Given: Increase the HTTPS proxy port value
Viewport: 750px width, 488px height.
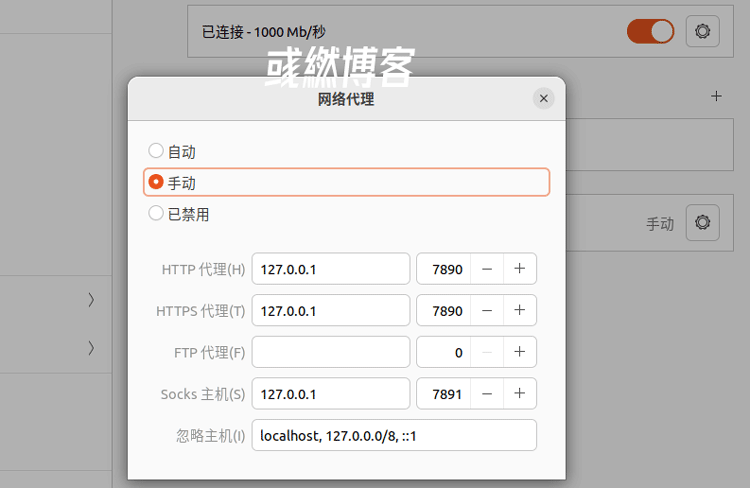Looking at the screenshot, I should click(x=520, y=311).
